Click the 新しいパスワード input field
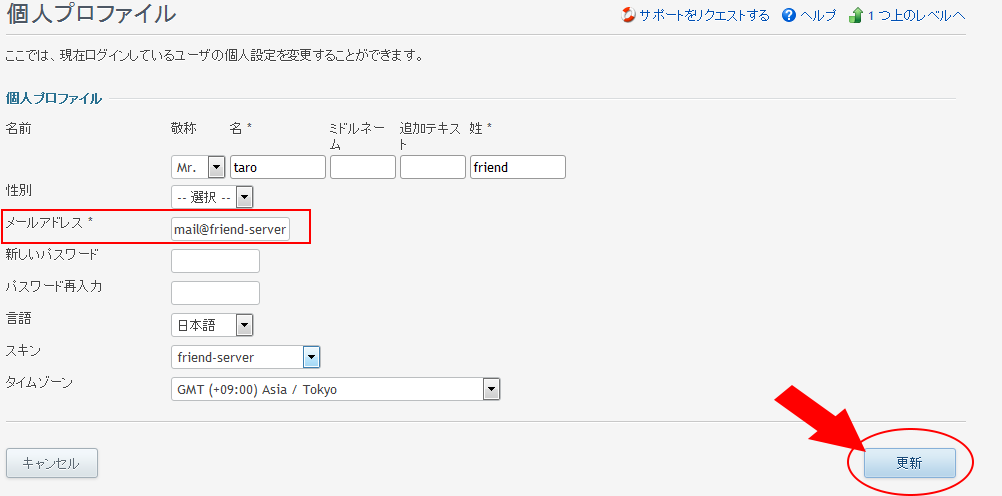Viewport: 1002px width, 496px height. tap(215, 261)
